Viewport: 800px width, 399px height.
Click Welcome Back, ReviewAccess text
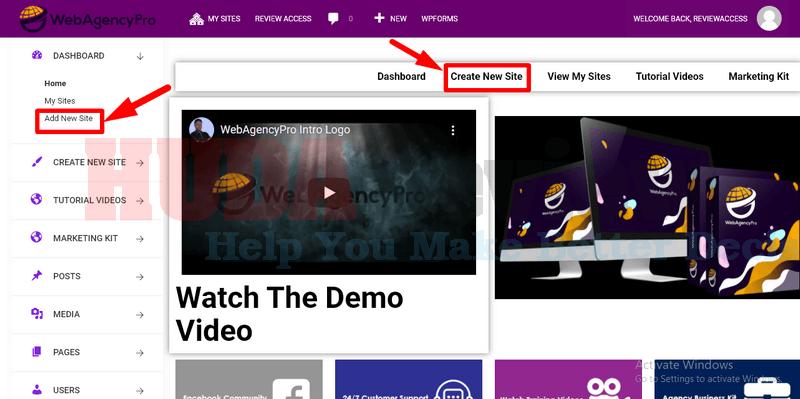pos(690,19)
